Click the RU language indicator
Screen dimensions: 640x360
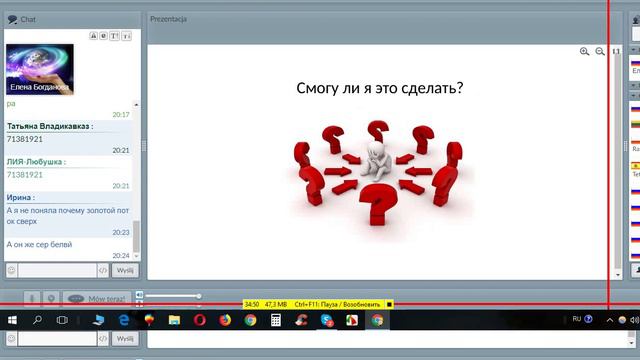[x=577, y=319]
